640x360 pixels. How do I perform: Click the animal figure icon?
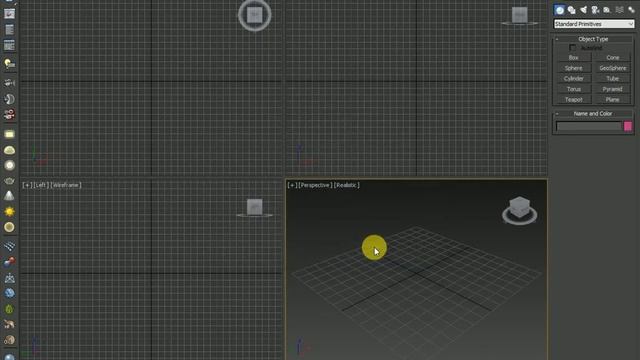[9, 324]
